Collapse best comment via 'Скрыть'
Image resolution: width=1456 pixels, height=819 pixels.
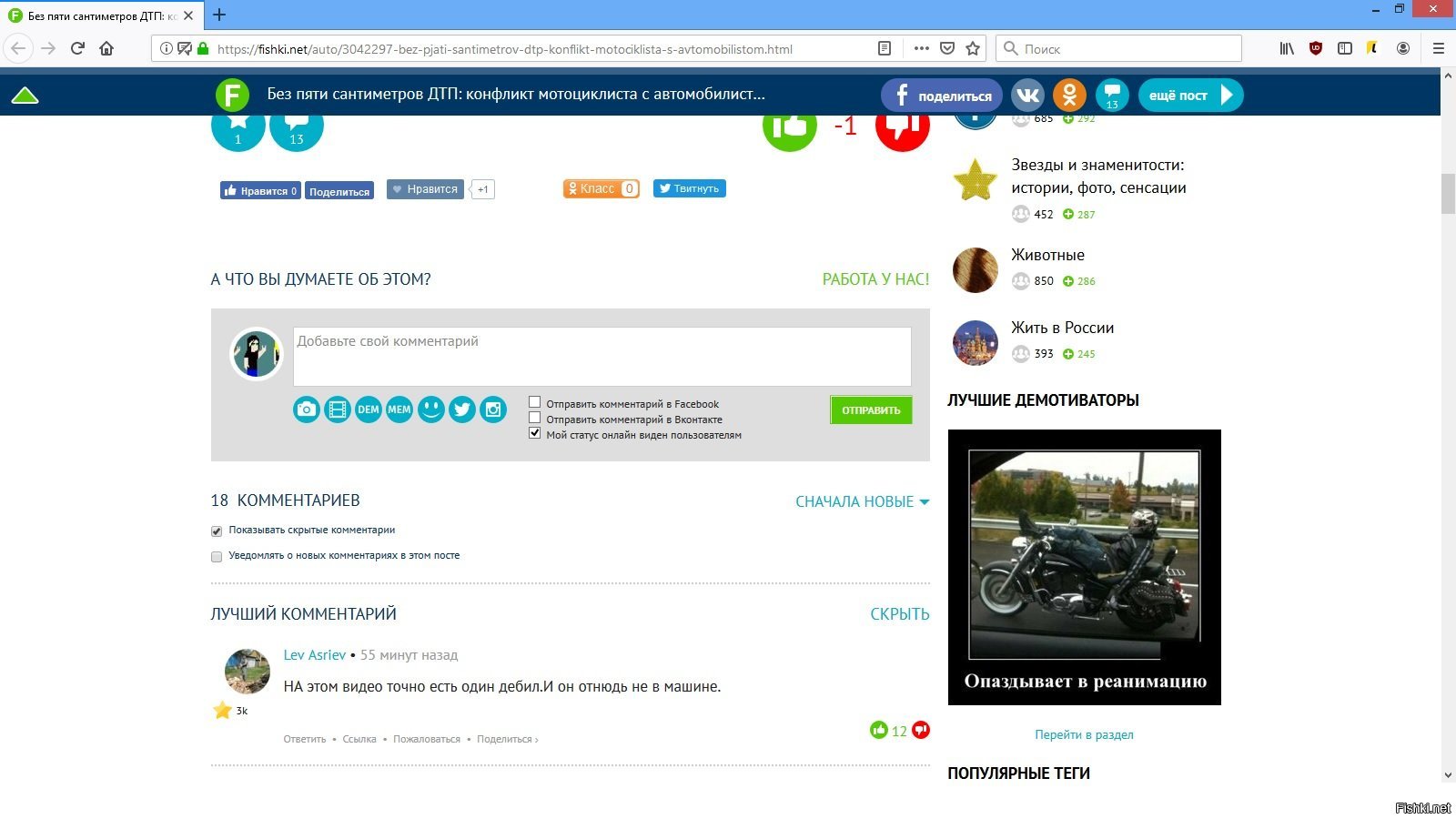[900, 614]
